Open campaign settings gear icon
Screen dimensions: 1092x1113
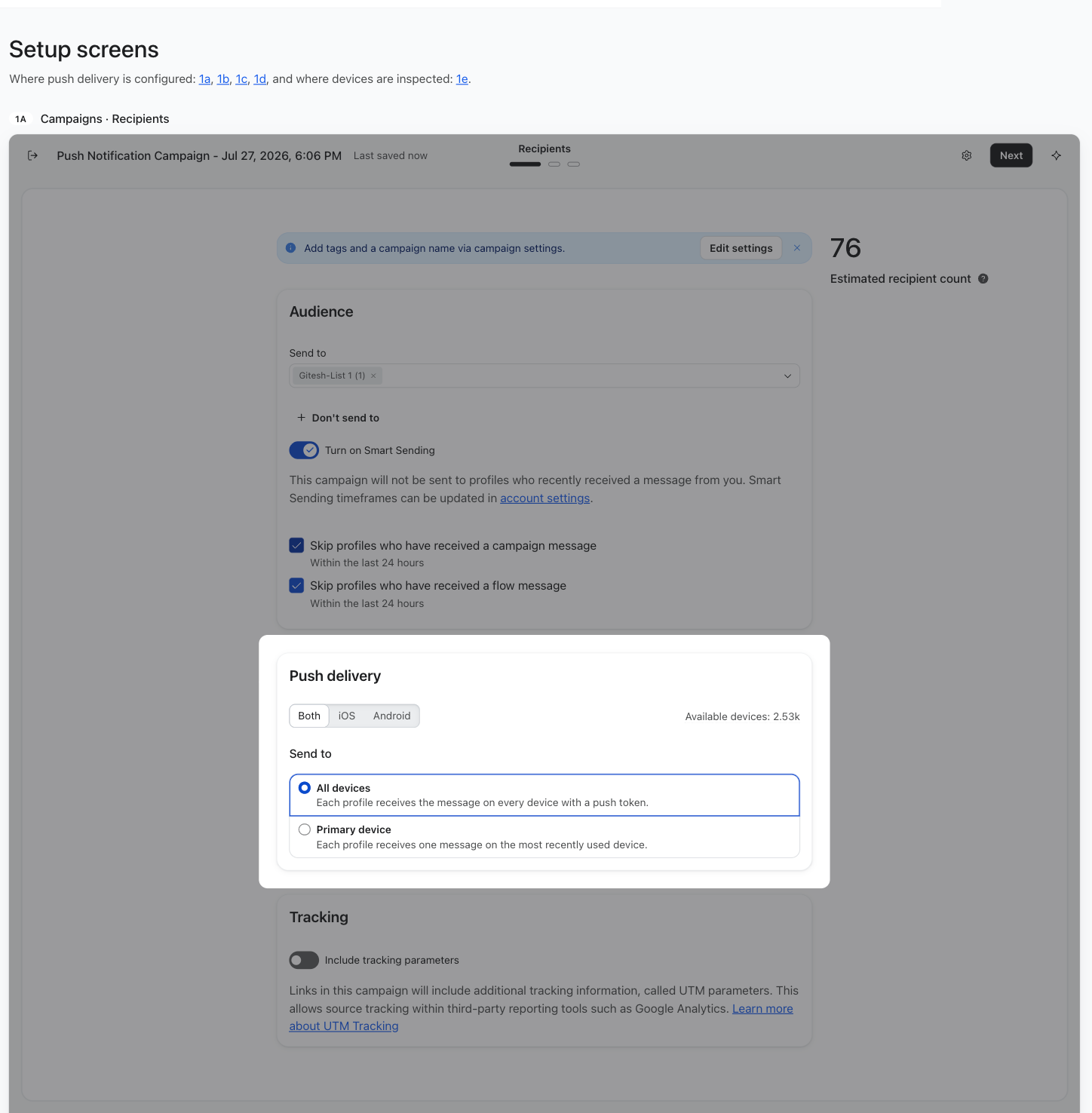[x=966, y=155]
